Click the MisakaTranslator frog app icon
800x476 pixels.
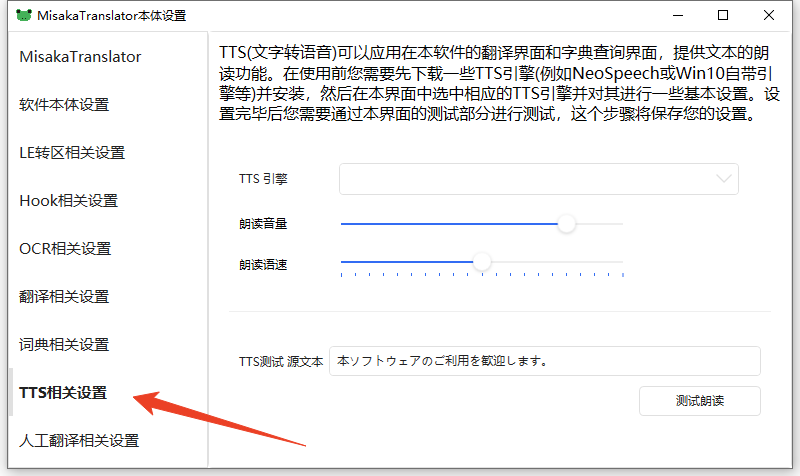pyautogui.click(x=23, y=15)
